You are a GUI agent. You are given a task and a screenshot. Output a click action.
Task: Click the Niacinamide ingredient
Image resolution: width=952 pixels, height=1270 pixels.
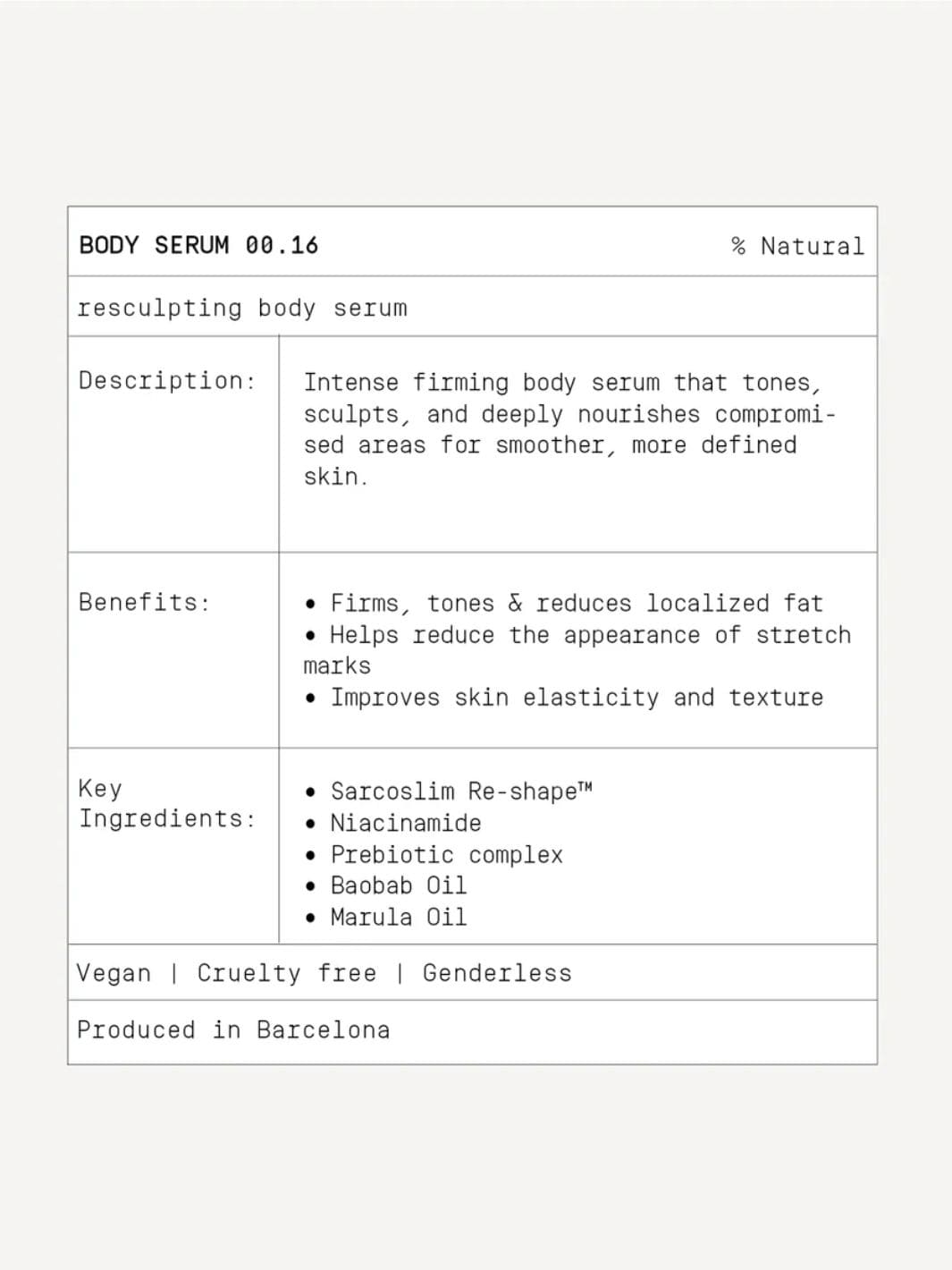click(405, 823)
